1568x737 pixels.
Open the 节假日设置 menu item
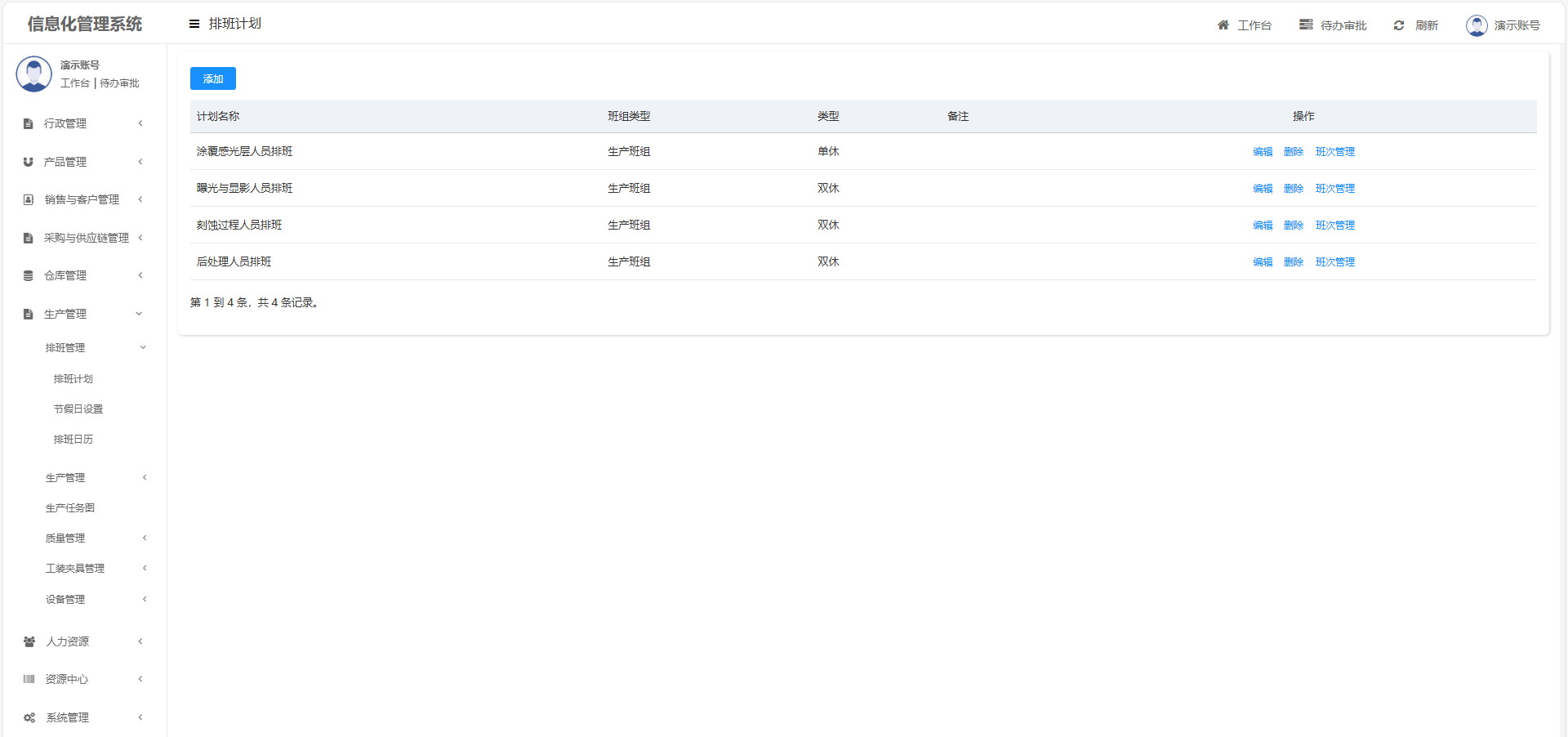[x=78, y=409]
